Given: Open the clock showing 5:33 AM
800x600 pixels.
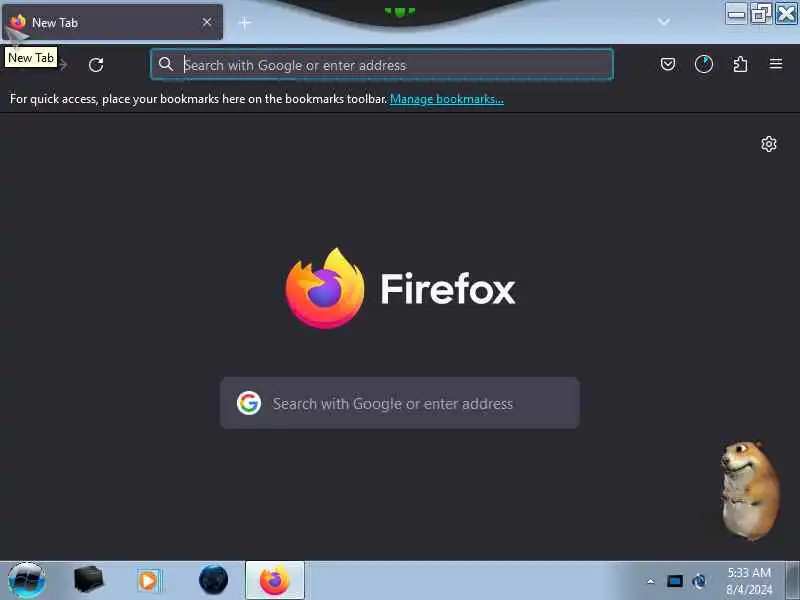Looking at the screenshot, I should pos(749,581).
